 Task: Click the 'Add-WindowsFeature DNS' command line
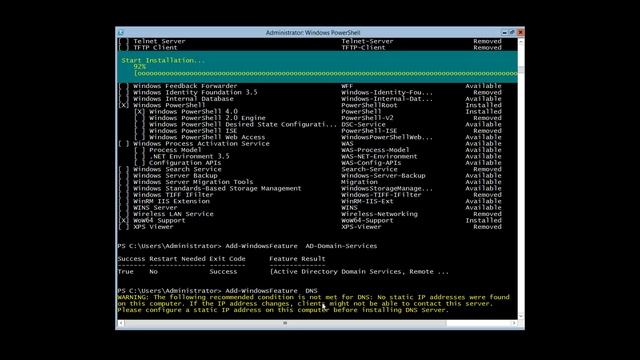pyautogui.click(x=271, y=291)
